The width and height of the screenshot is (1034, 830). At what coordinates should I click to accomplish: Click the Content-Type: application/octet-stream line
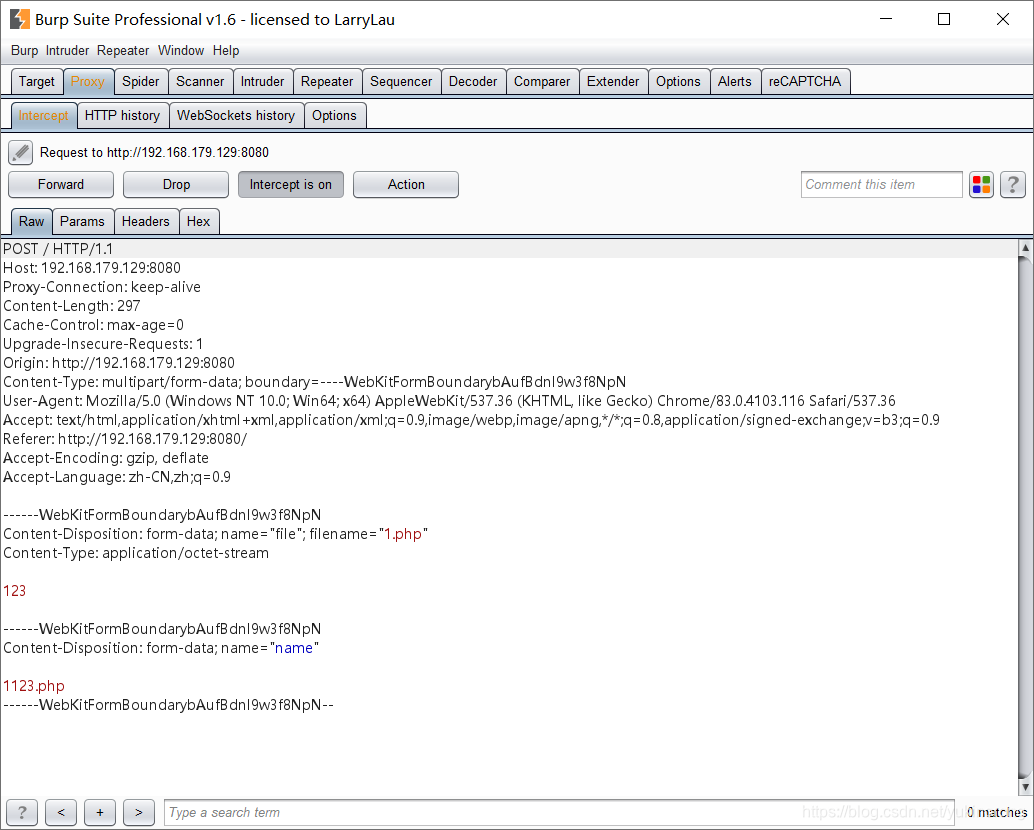[136, 553]
